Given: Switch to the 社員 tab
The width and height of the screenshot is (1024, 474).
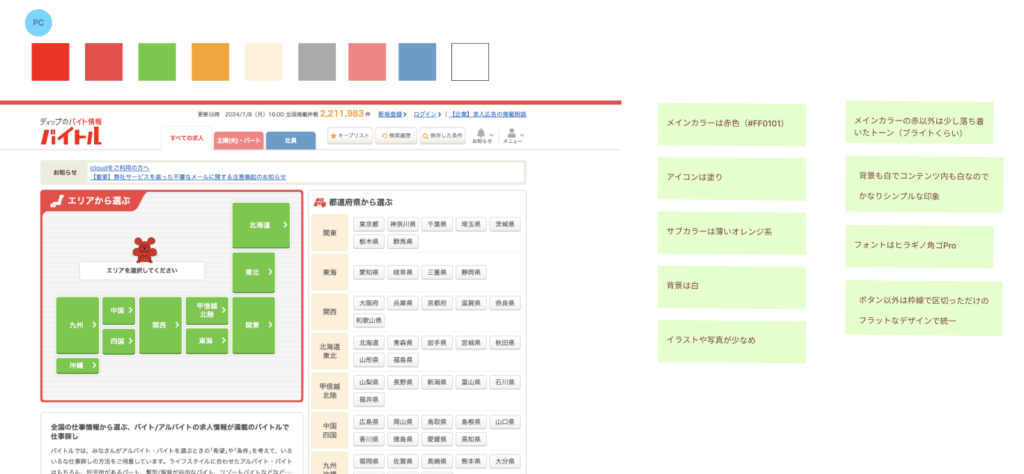Looking at the screenshot, I should click(291, 140).
